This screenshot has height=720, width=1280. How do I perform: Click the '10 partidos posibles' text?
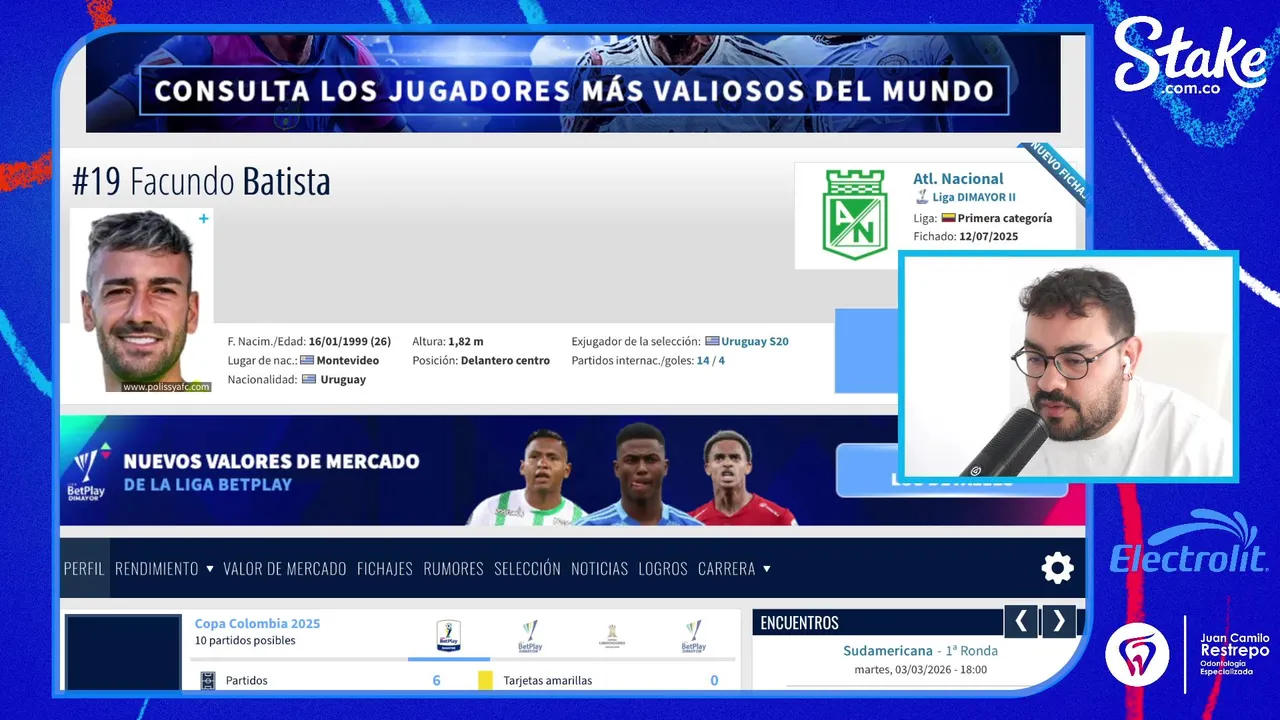click(x=245, y=640)
